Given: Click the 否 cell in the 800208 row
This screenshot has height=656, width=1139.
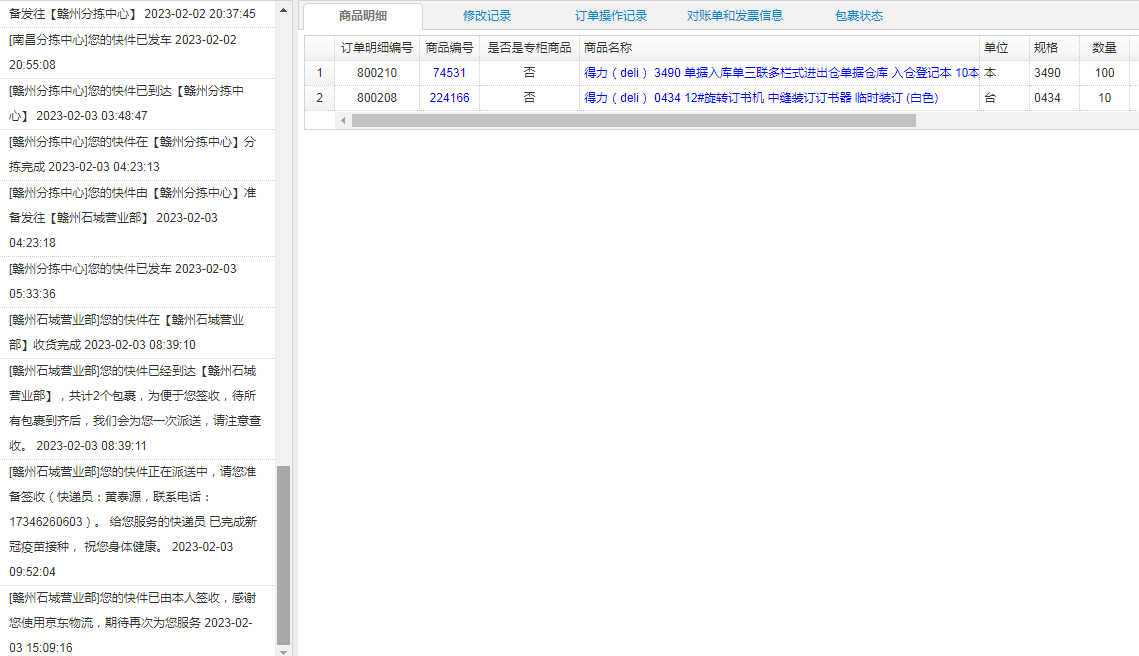Looking at the screenshot, I should pos(529,97).
